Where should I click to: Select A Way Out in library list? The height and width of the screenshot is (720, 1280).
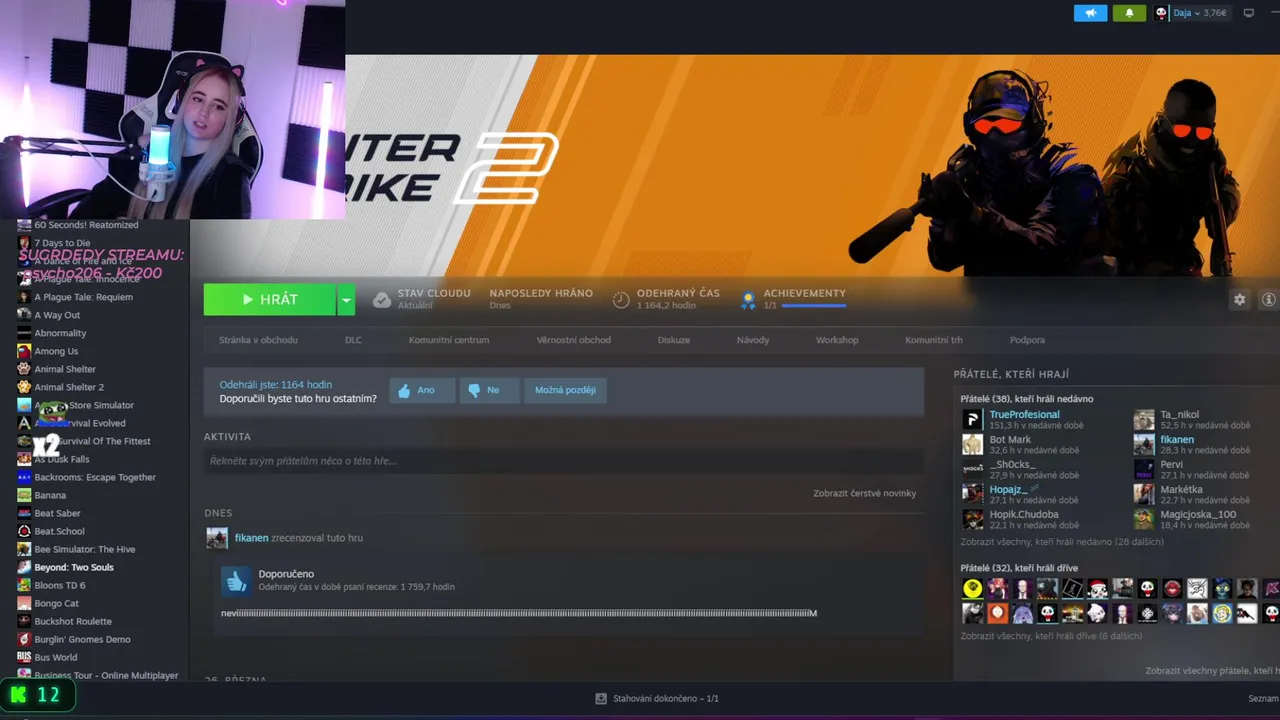click(57, 315)
